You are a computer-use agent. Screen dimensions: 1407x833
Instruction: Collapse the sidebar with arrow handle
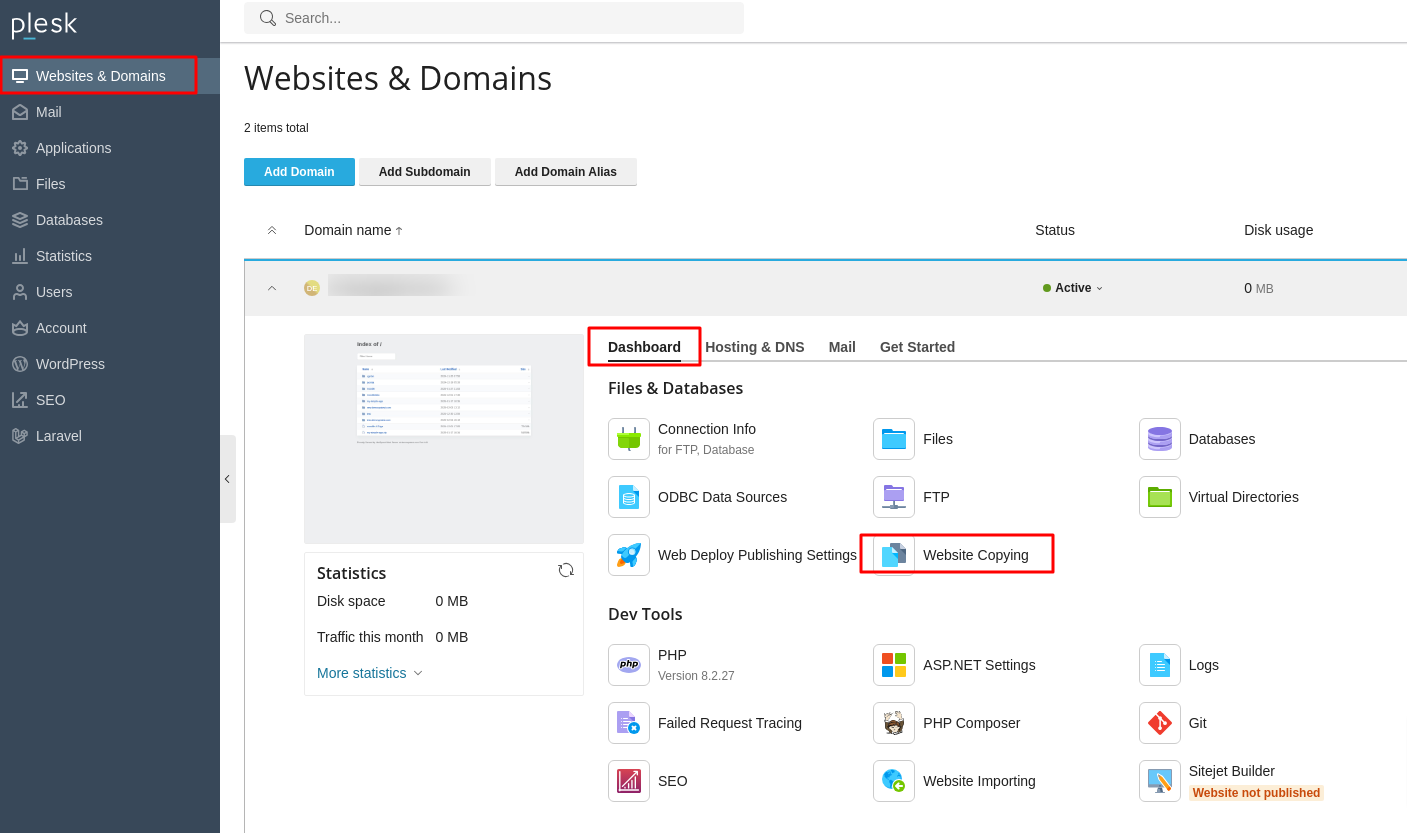[x=228, y=479]
